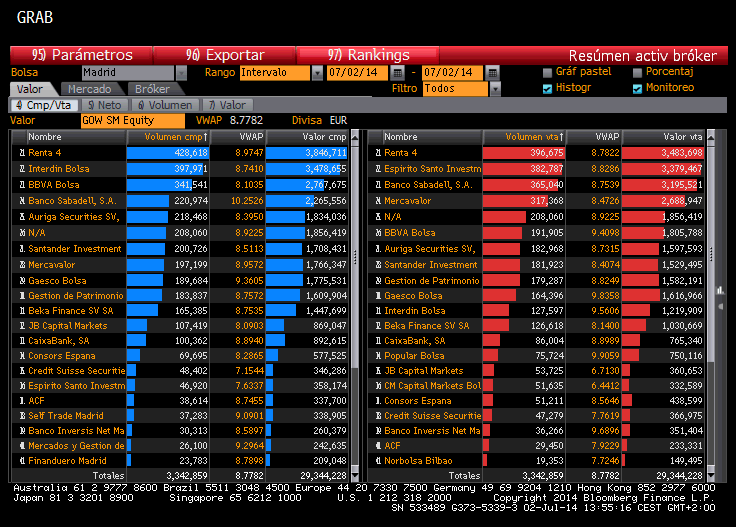Select the 5) Neto view

[105, 105]
